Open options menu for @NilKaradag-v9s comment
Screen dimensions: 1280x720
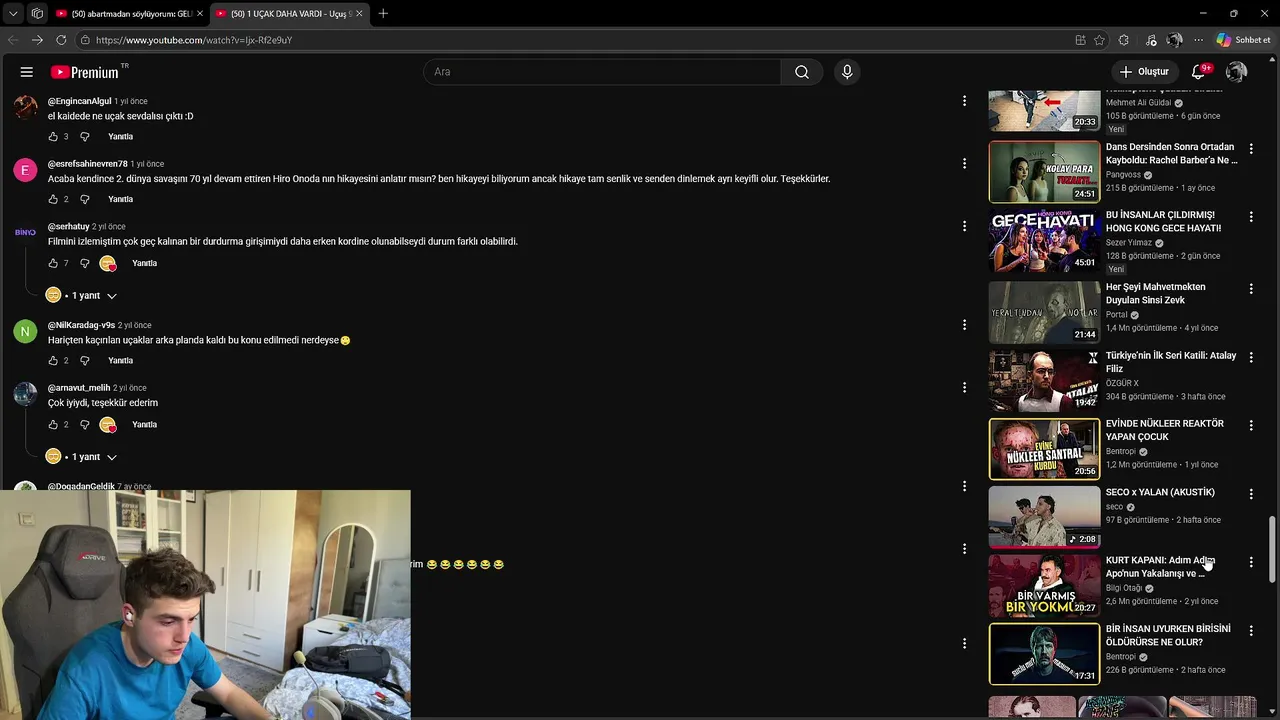click(x=964, y=325)
